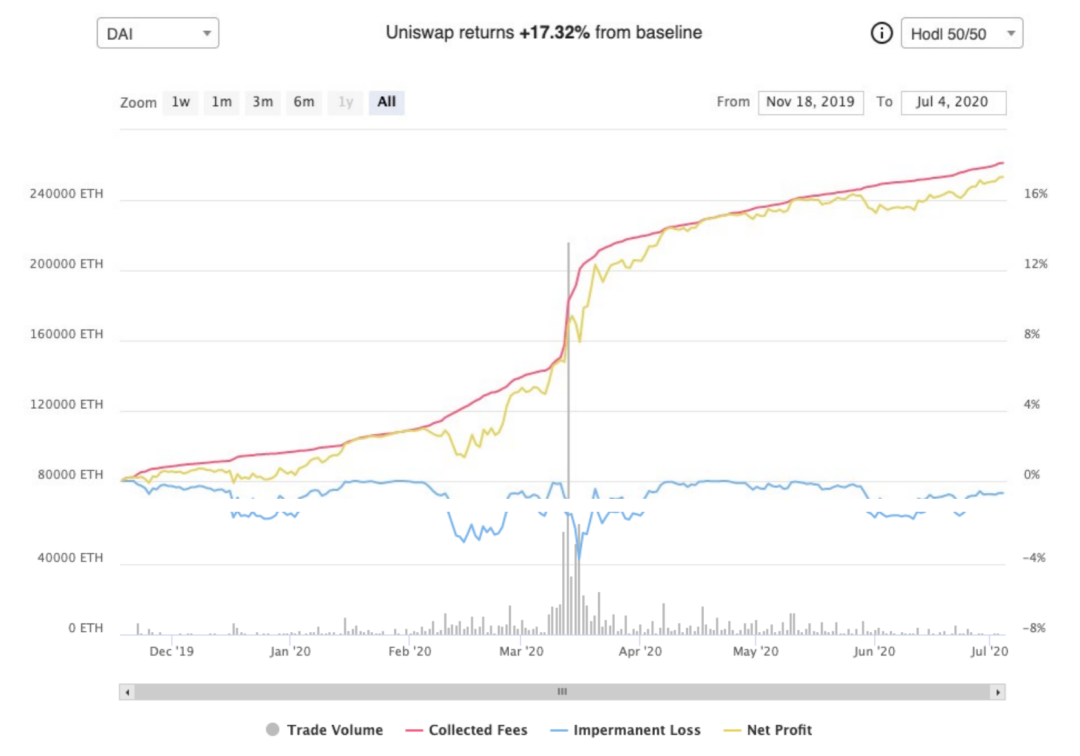Click the scrollbar right arrow

click(x=997, y=692)
